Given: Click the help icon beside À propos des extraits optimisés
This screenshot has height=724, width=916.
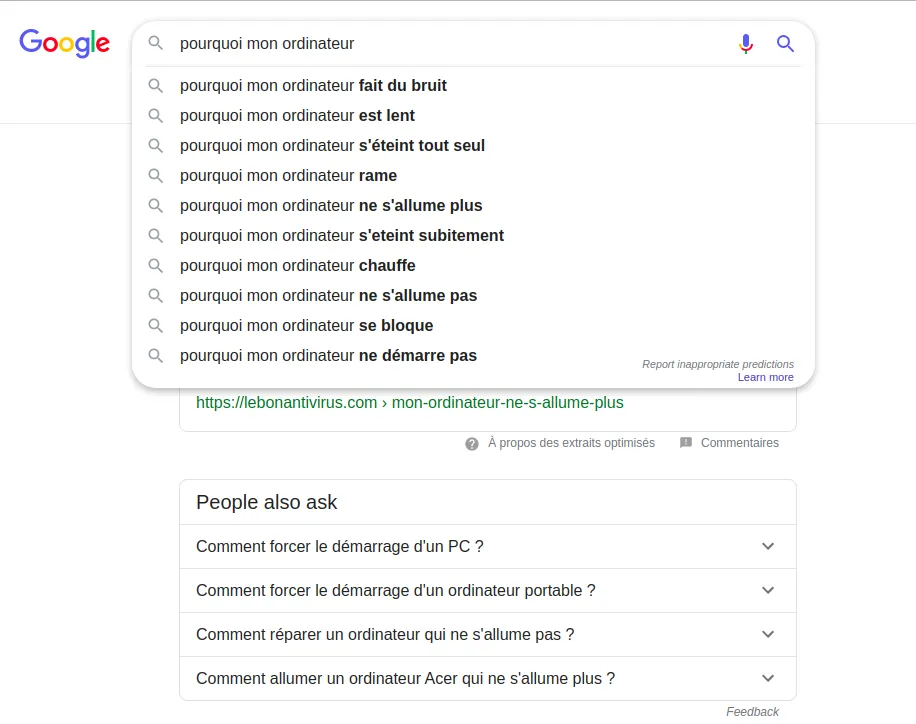Looking at the screenshot, I should pyautogui.click(x=472, y=443).
